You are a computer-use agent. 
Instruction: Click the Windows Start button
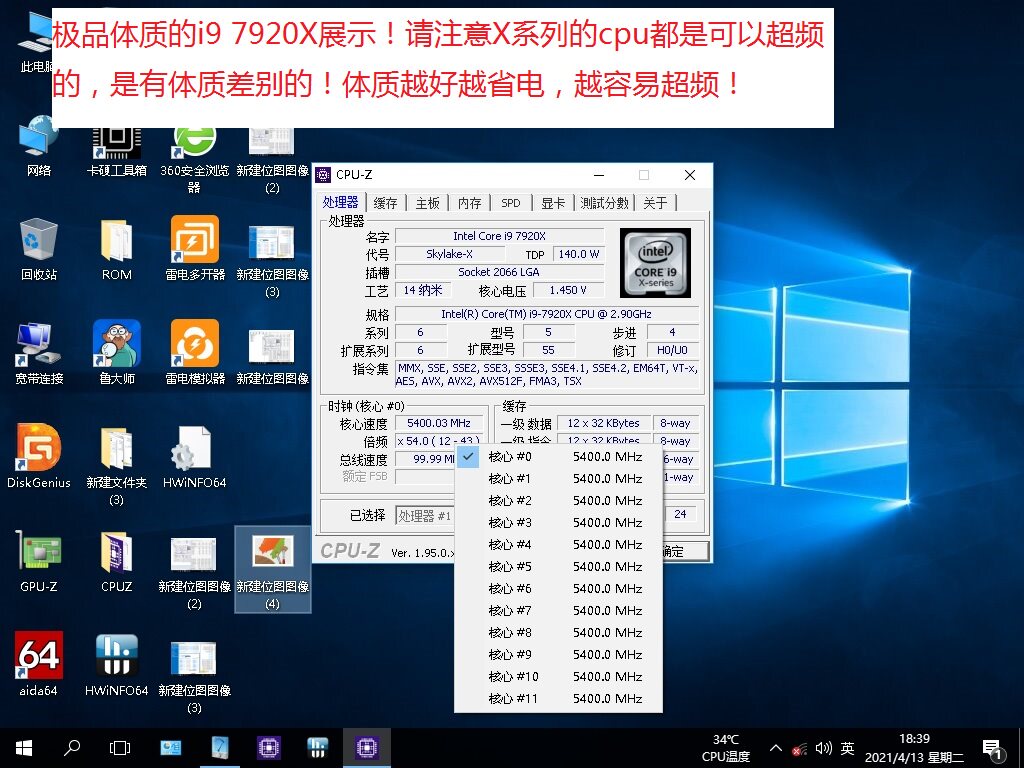click(24, 748)
